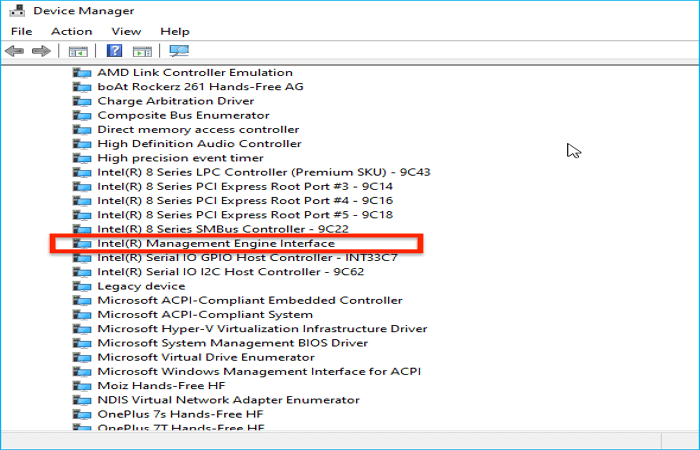This screenshot has height=450, width=700.
Task: Click the Show/Hide Action Pane icon
Action: 142,51
